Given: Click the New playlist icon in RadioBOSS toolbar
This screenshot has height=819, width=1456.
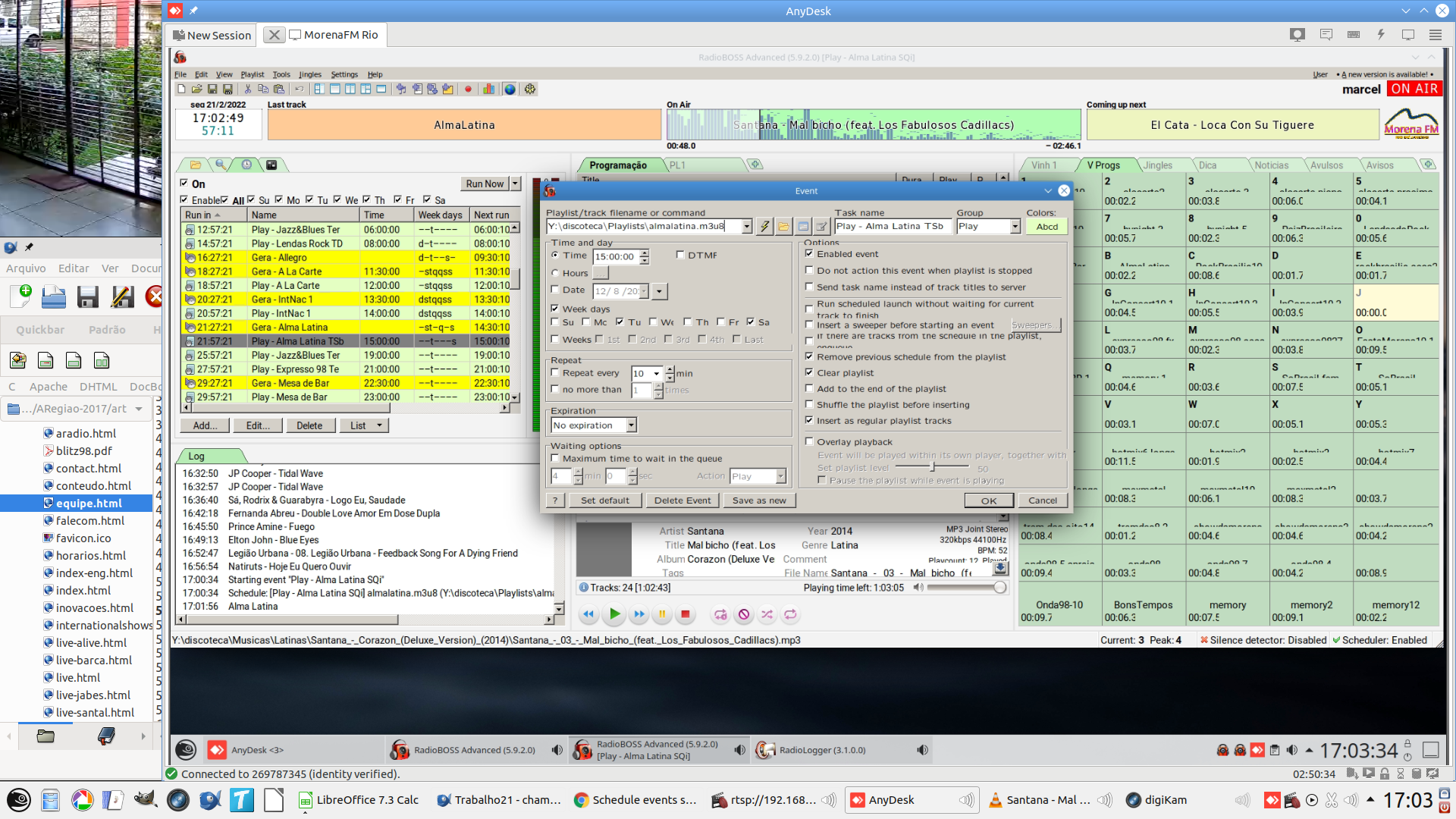Looking at the screenshot, I should click(x=181, y=89).
